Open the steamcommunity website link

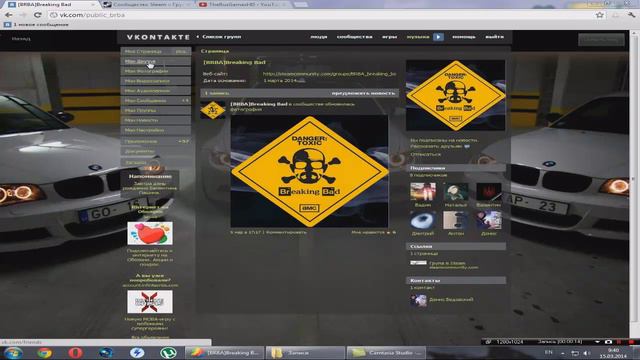pyautogui.click(x=329, y=74)
